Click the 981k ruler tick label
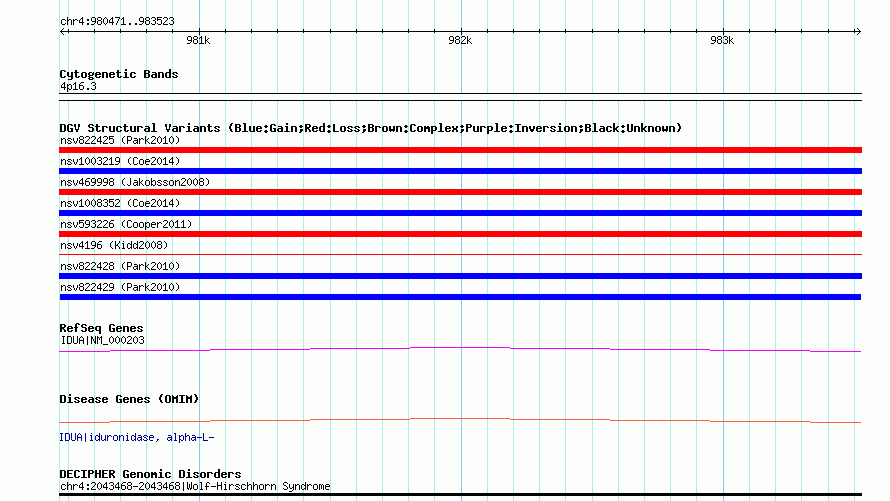Screen dimensions: 890x501 coord(198,40)
